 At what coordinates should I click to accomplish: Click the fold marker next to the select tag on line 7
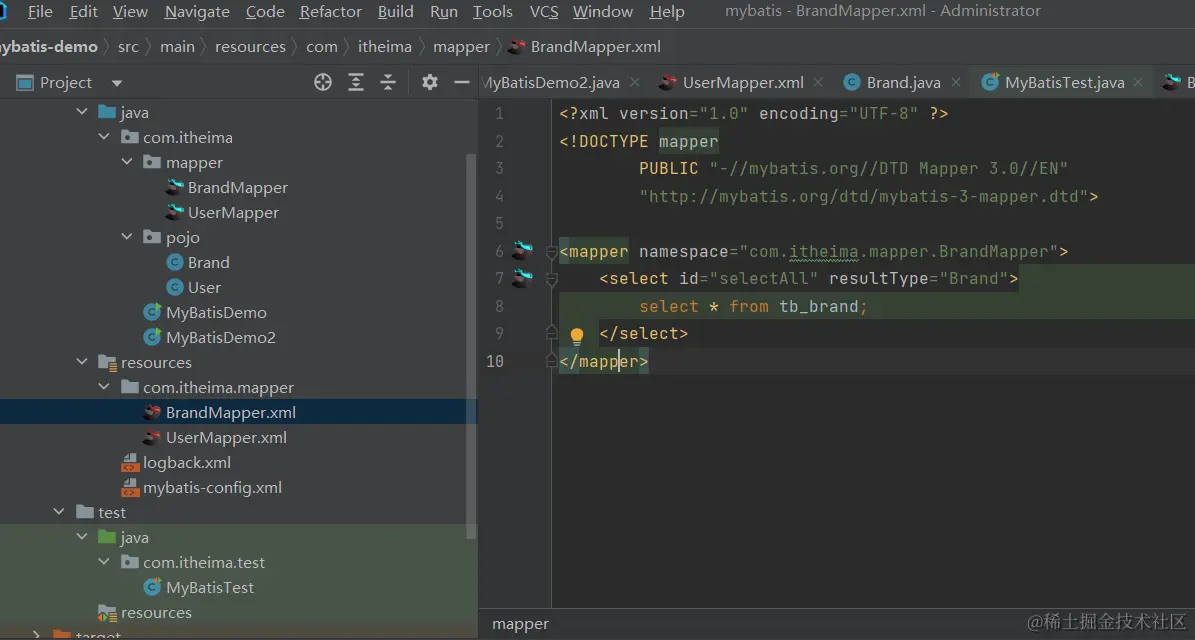coord(552,280)
